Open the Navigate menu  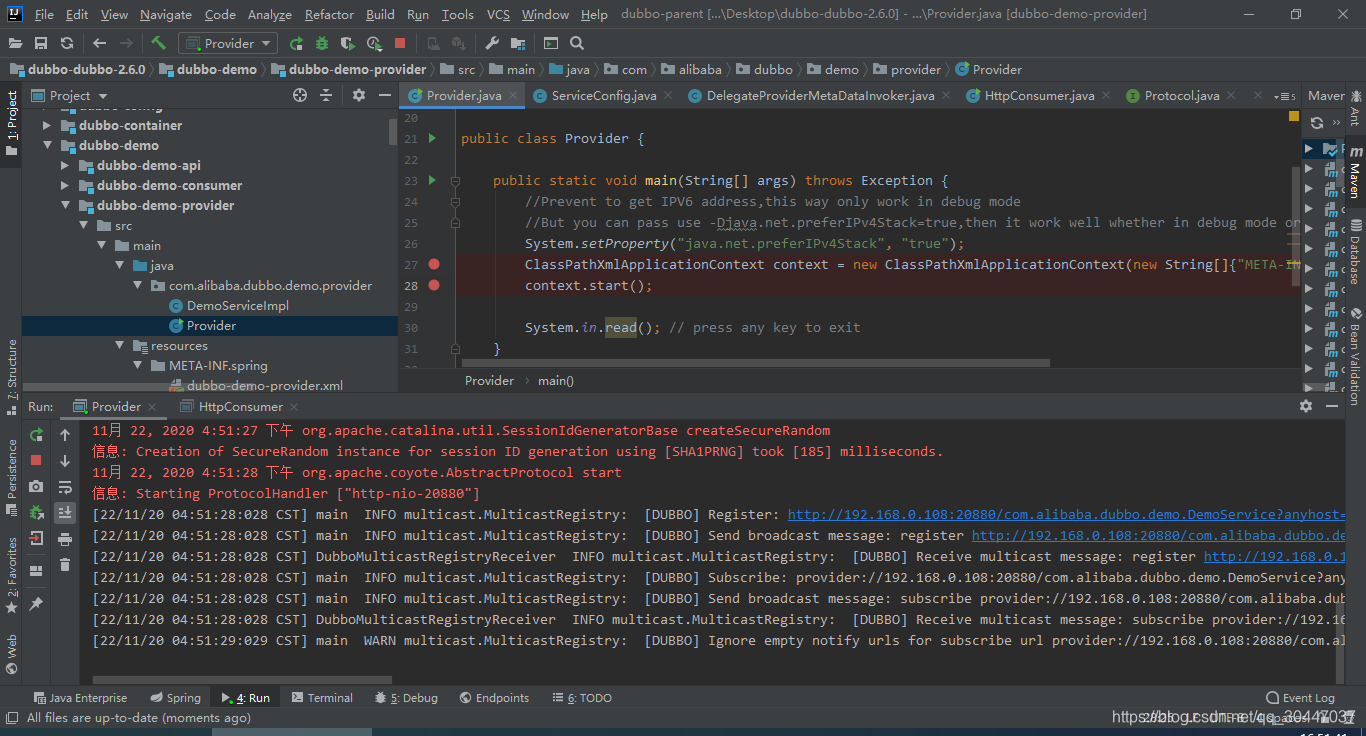166,14
